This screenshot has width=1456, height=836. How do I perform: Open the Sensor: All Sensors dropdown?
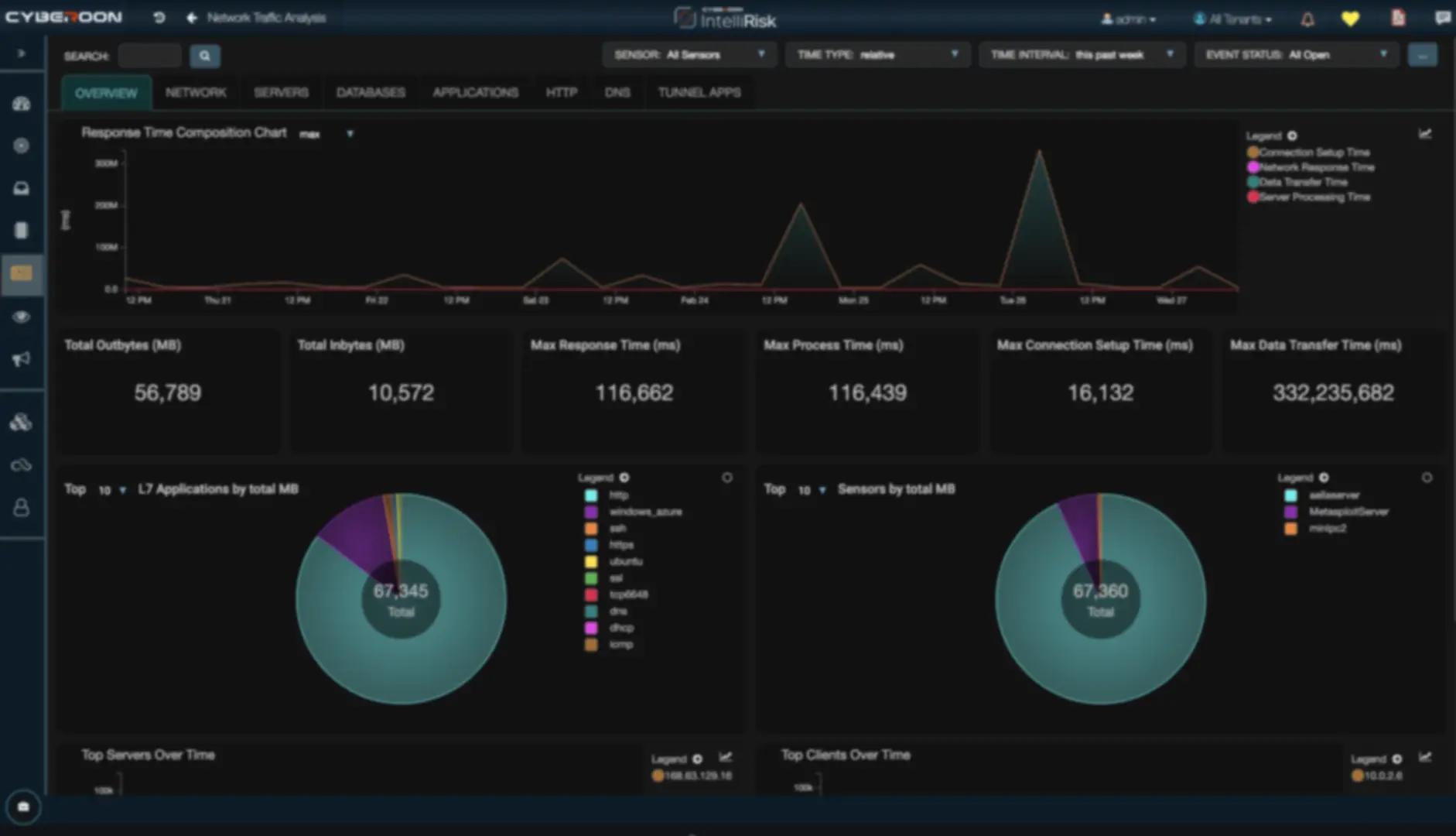pyautogui.click(x=689, y=55)
